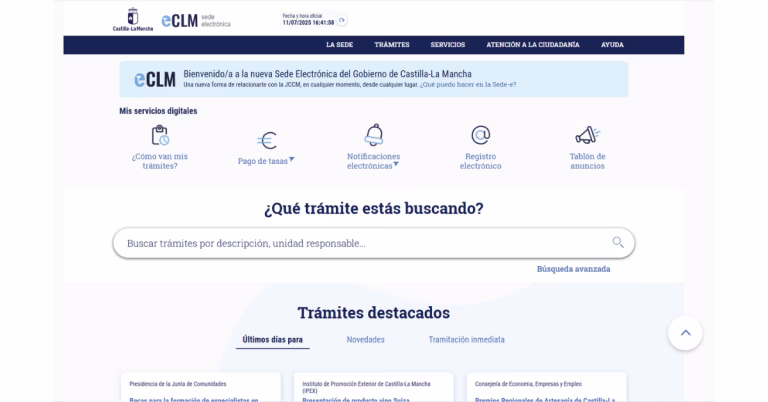
Task: Click the ¿Qué trámite estás buscando? heading
Action: click(x=374, y=208)
